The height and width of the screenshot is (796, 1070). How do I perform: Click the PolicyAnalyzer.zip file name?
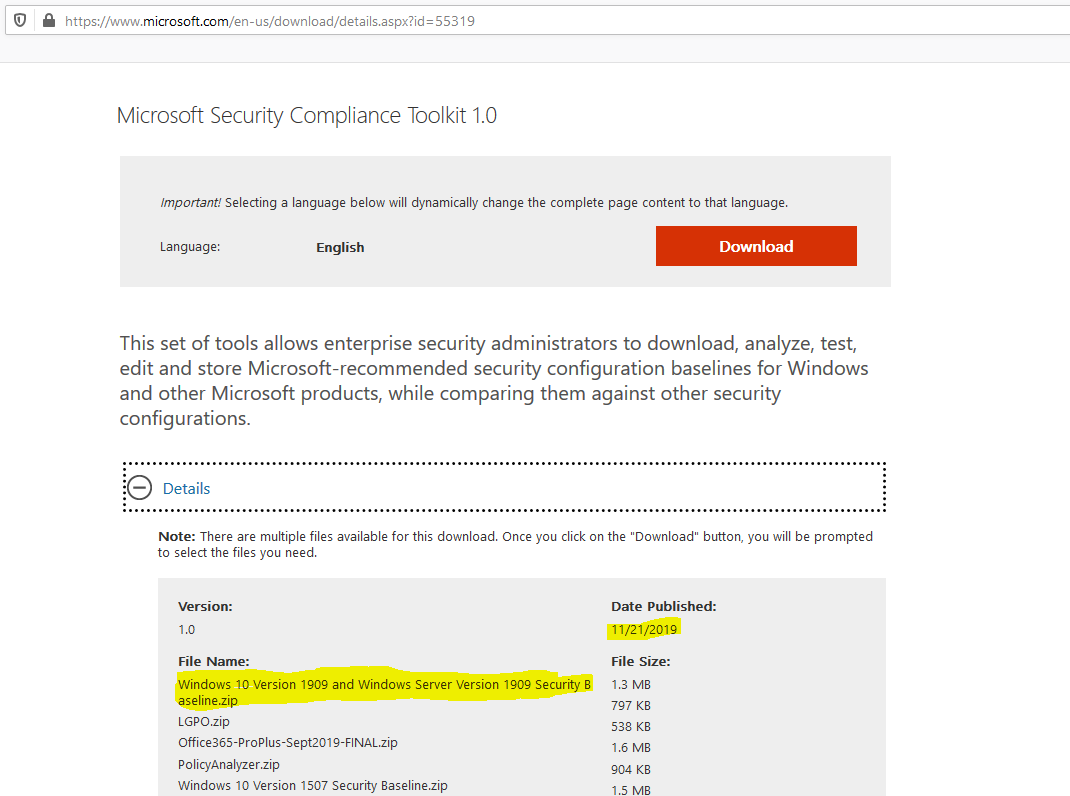pyautogui.click(x=229, y=765)
